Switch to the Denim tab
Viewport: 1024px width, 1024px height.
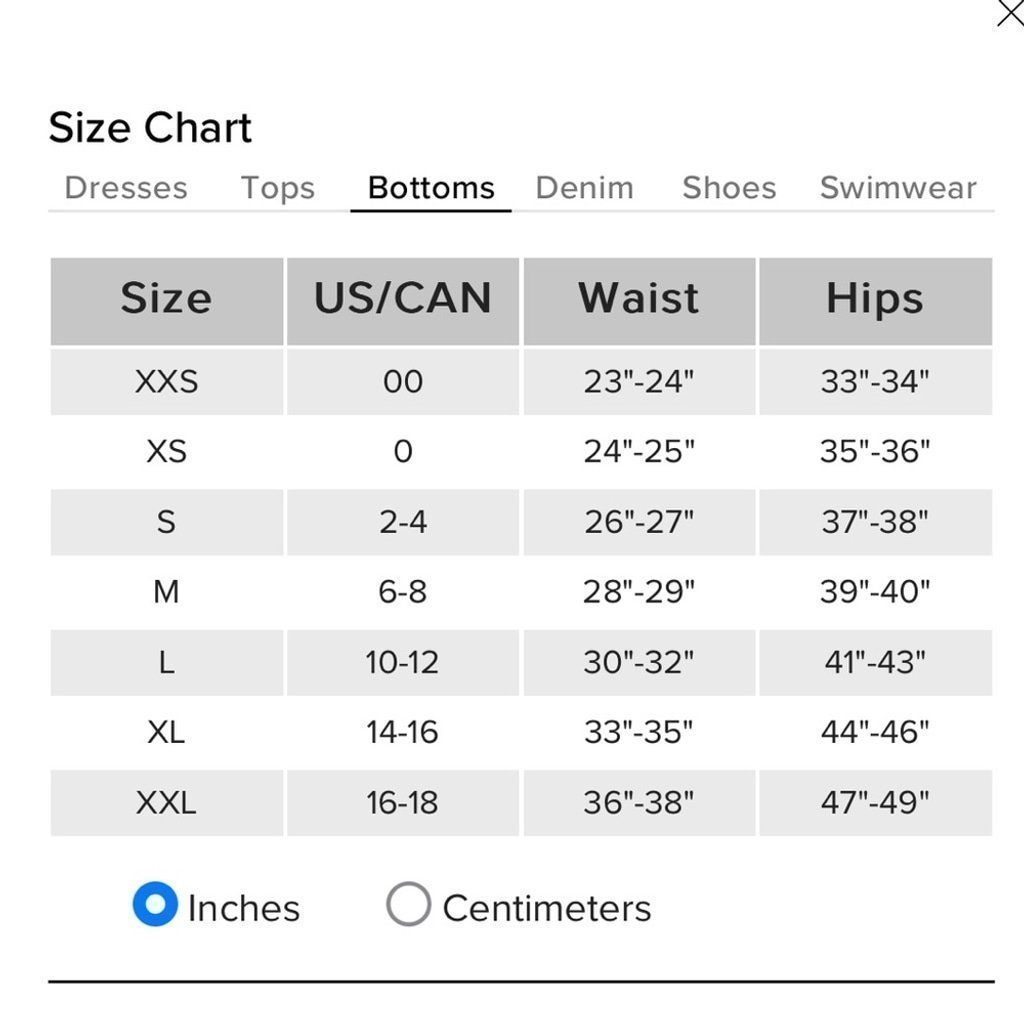[584, 188]
